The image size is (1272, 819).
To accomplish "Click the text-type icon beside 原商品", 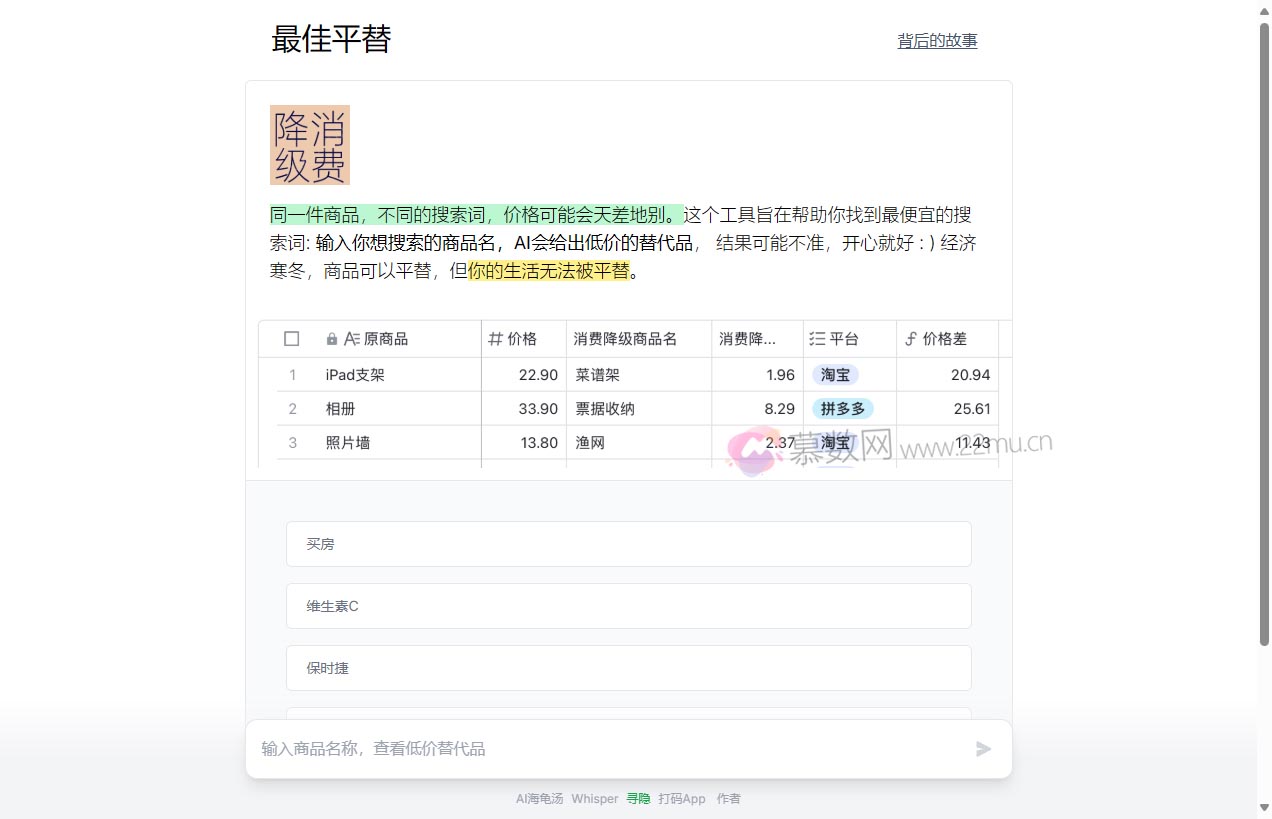I will click(x=352, y=339).
